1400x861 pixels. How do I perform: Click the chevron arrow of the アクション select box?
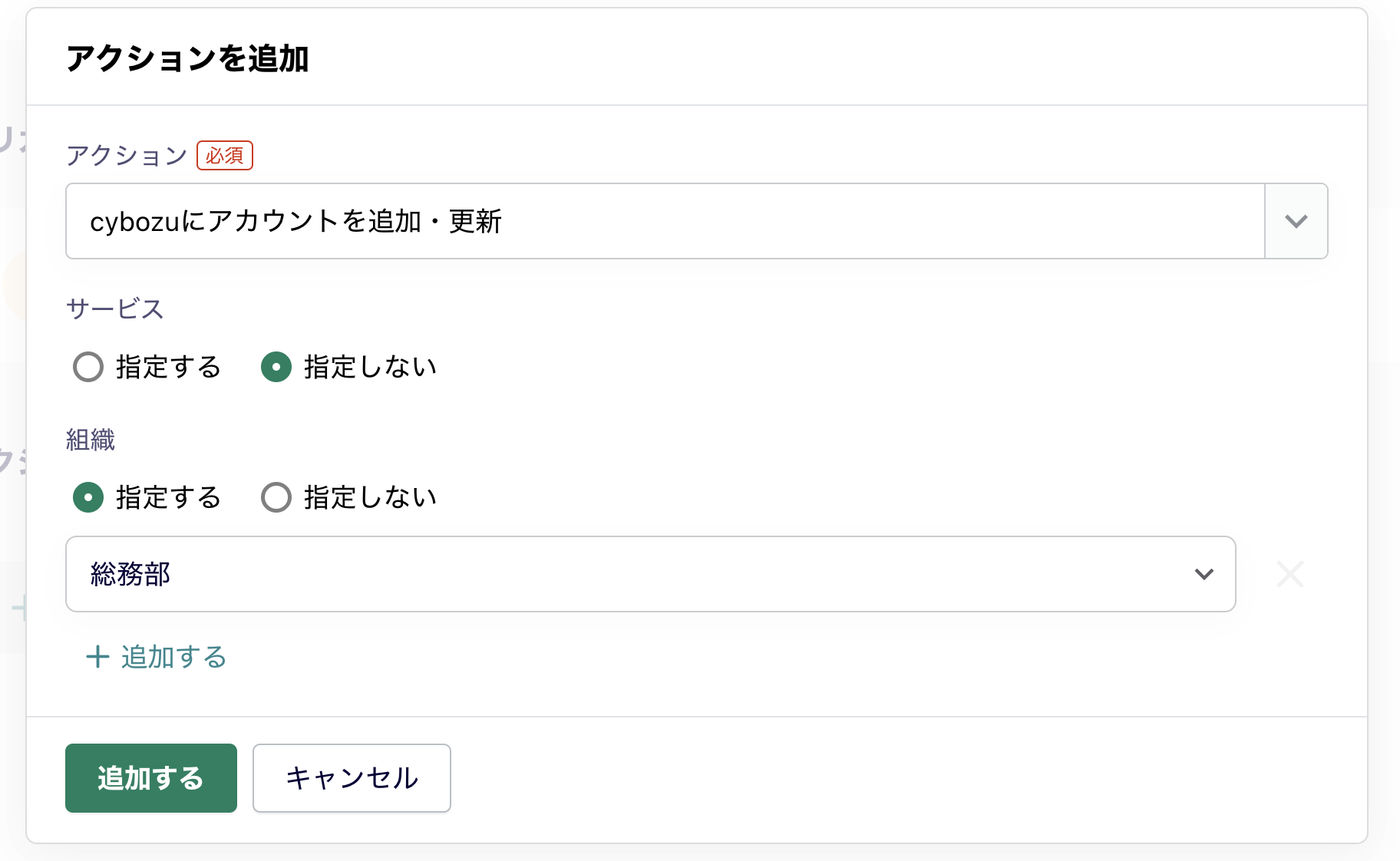(1296, 221)
